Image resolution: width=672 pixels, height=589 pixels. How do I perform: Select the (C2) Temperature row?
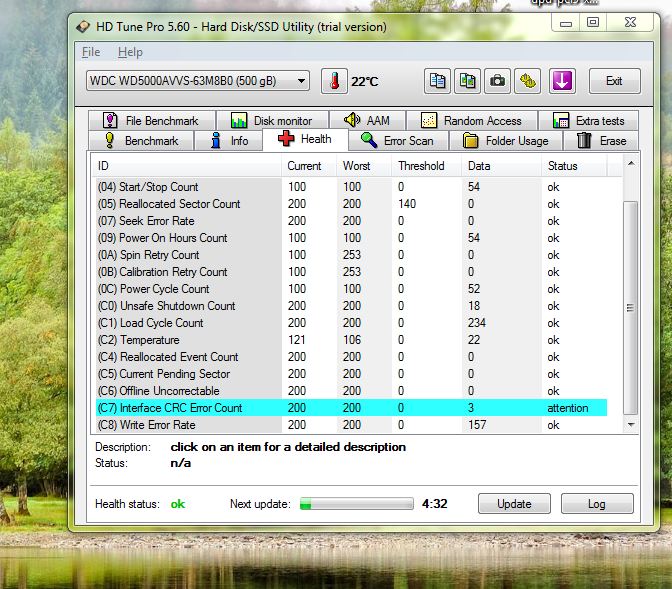(x=351, y=340)
